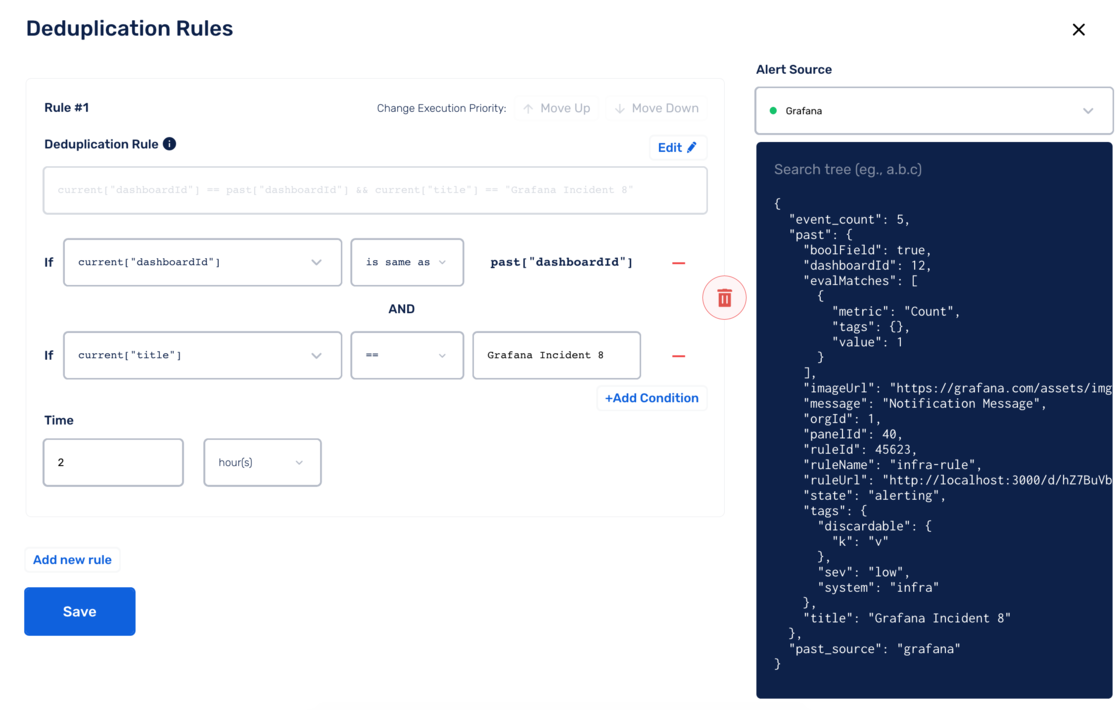Viewport: 1120px width, 710px height.
Task: Click the Rule #1 heading
Action: [66, 108]
